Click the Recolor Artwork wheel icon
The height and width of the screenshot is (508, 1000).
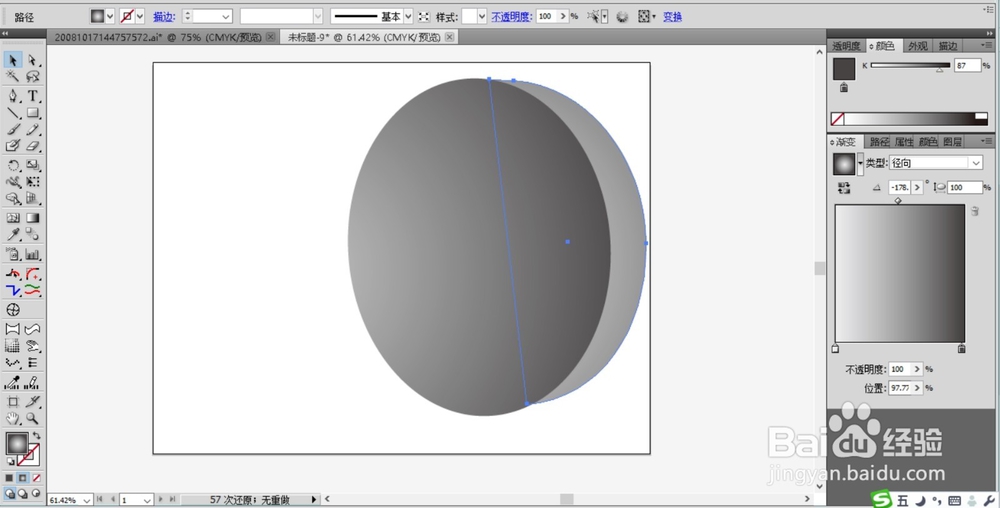(622, 17)
